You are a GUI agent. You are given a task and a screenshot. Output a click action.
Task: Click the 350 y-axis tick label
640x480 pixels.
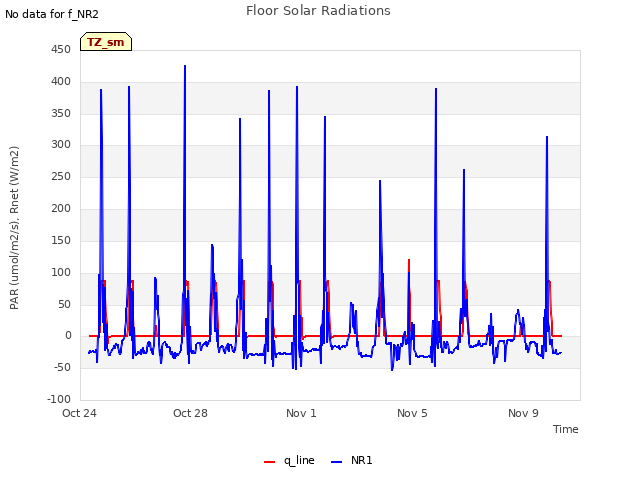(x=61, y=113)
